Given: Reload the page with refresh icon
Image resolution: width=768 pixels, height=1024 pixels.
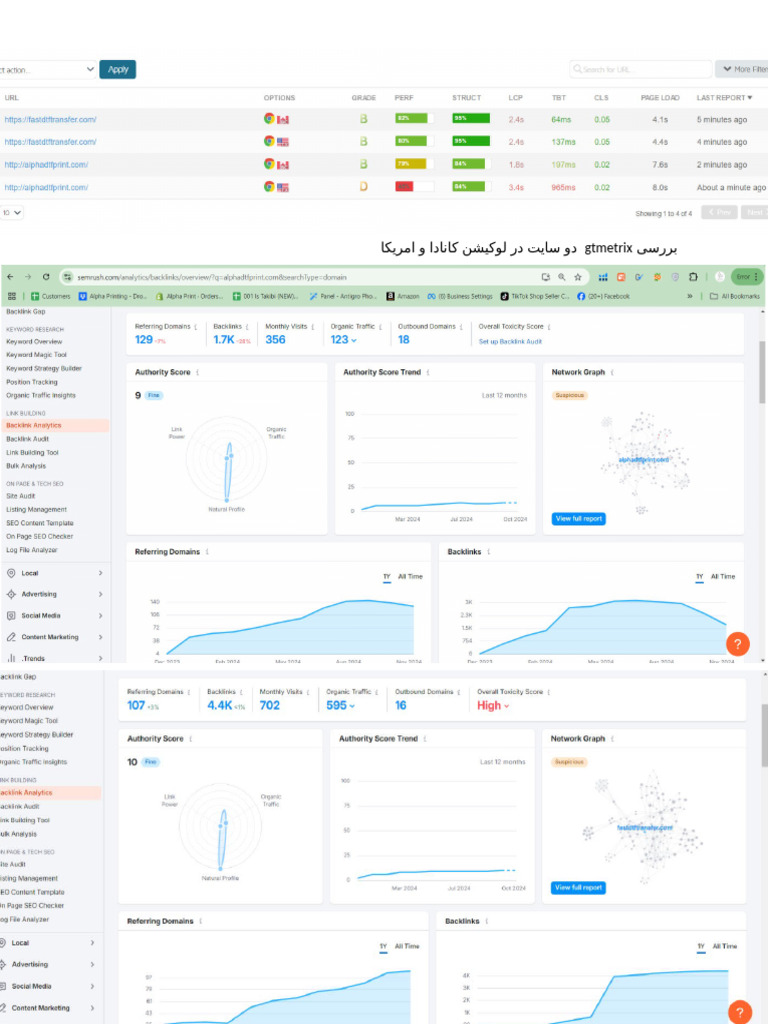Looking at the screenshot, I should click(x=46, y=277).
